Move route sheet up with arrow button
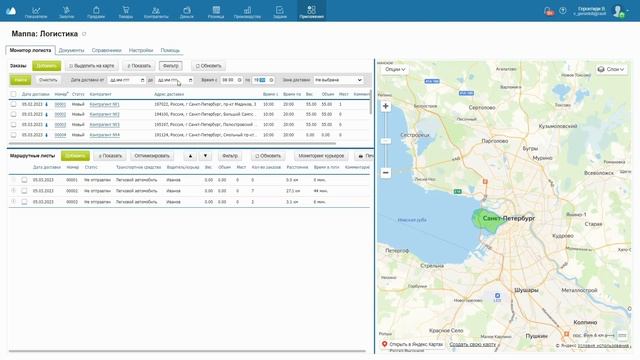This screenshot has width=640, height=360. pyautogui.click(x=190, y=156)
